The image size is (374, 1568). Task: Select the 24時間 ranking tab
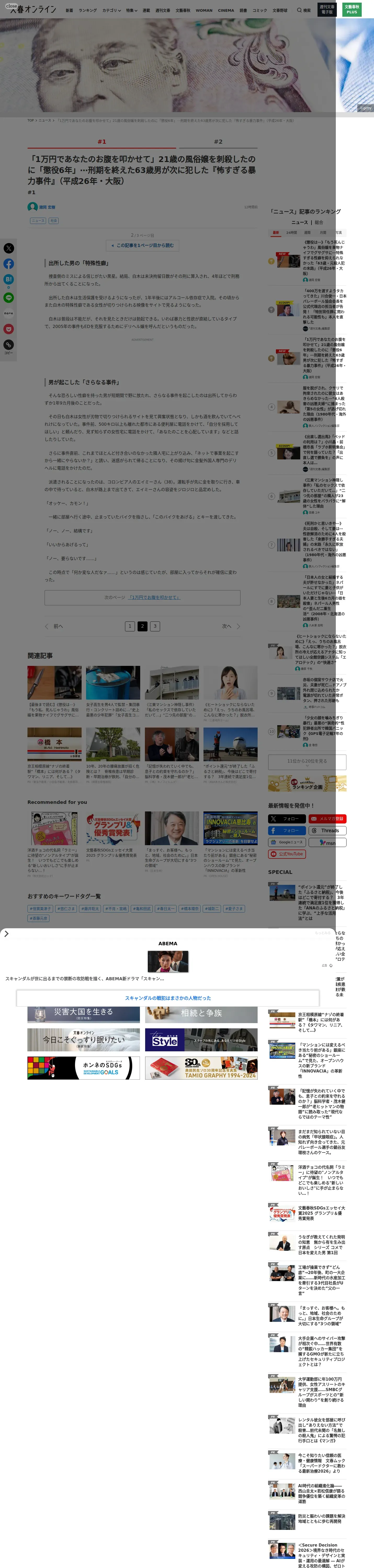pyautogui.click(x=292, y=233)
